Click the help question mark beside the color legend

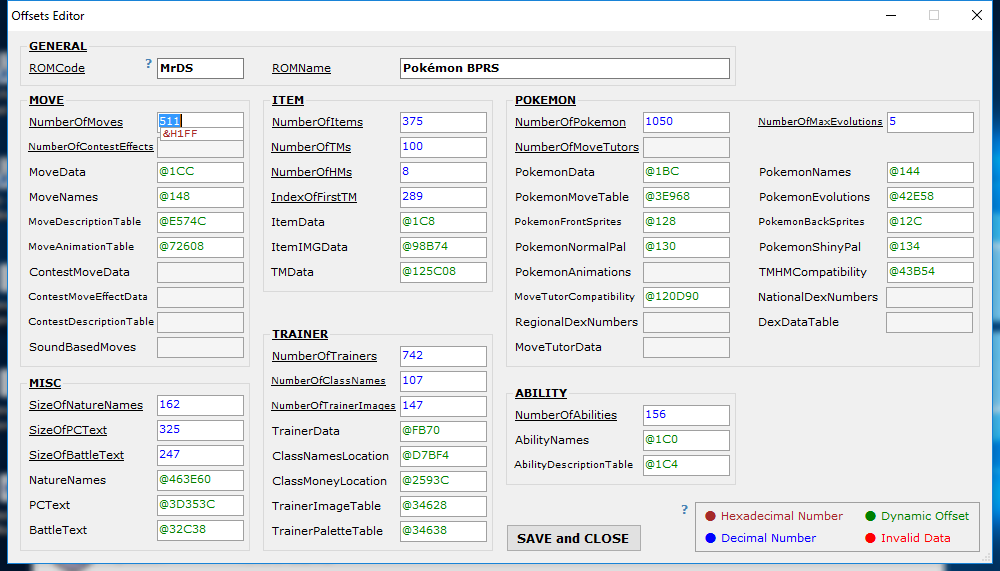[x=684, y=509]
